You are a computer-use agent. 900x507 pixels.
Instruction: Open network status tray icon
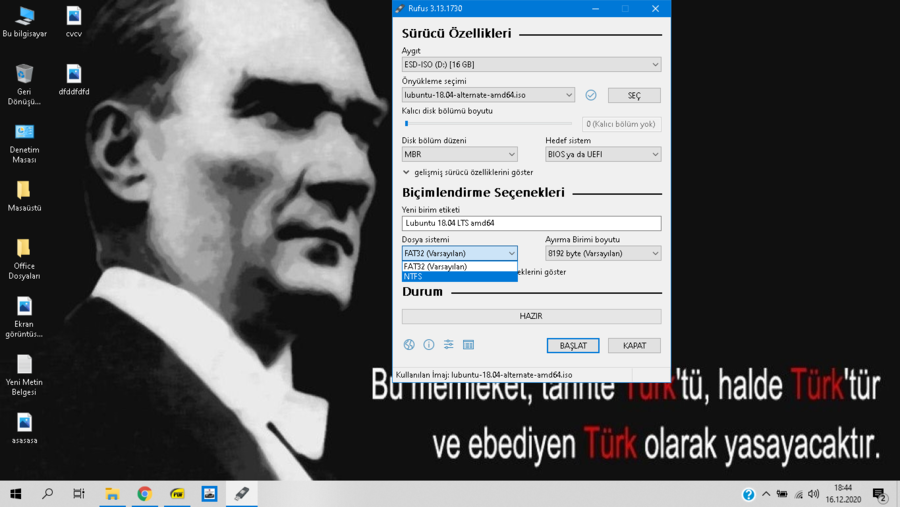798,494
